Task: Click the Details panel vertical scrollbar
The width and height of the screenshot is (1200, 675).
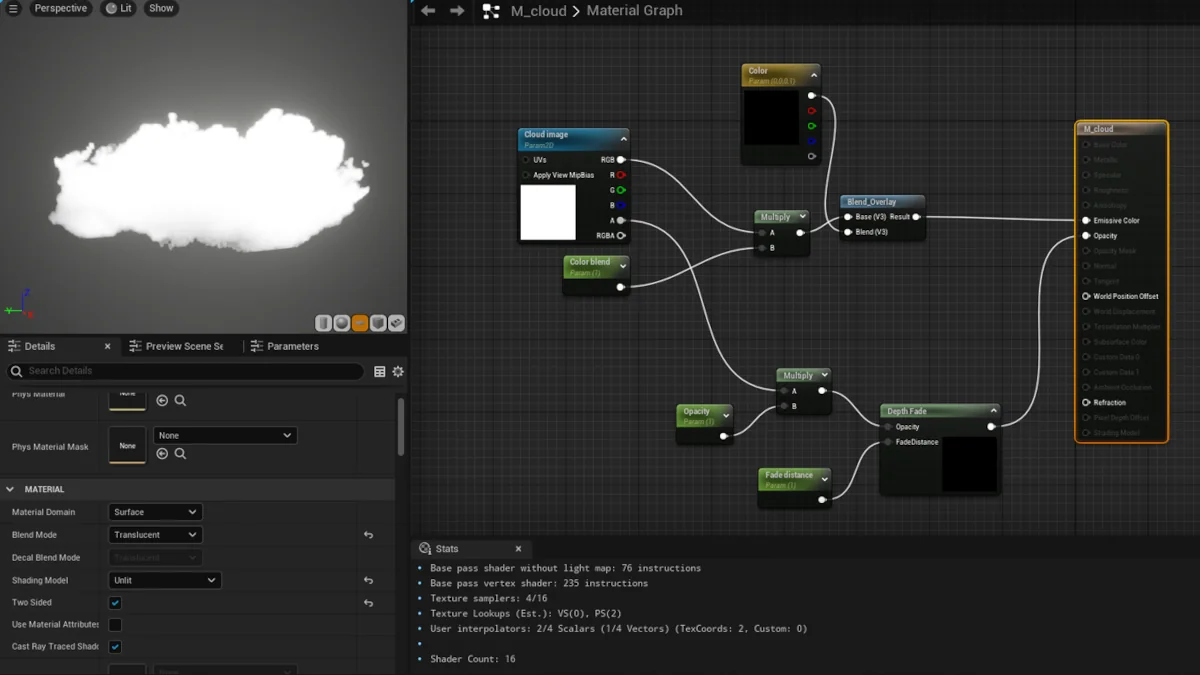Action: 401,428
